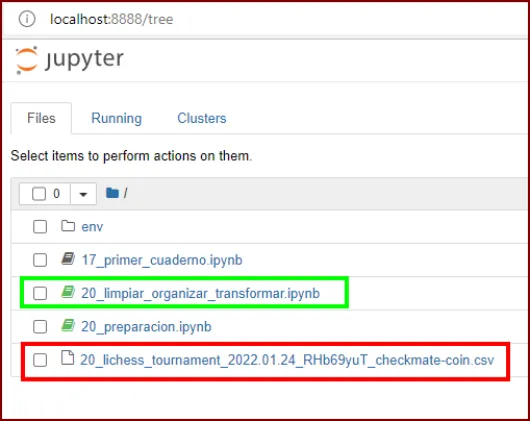Viewport: 530px width, 421px height.
Task: Click notebook icon for 17_primer_cuaderno.ipynb
Action: tap(68, 259)
